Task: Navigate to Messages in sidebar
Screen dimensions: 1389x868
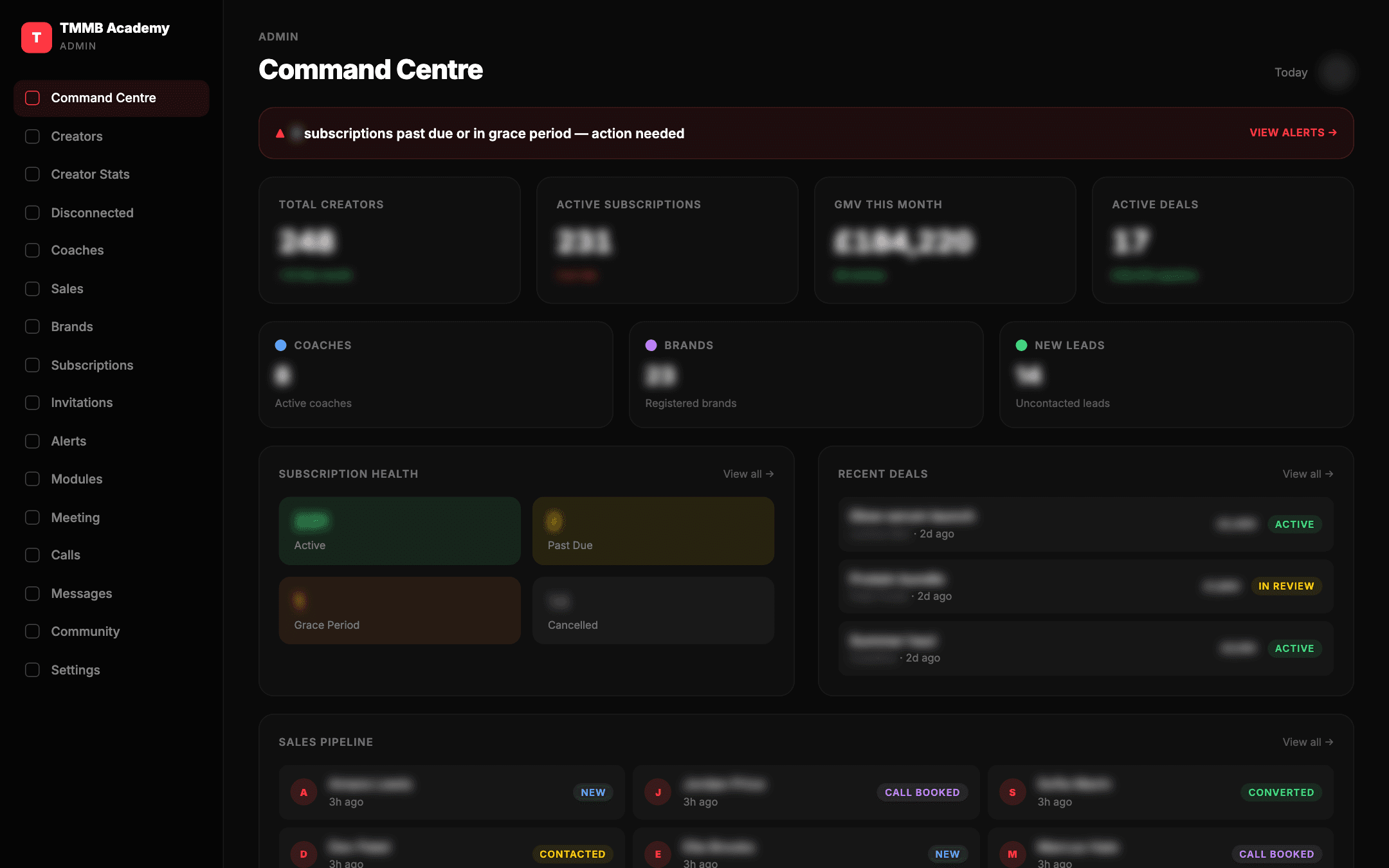Action: pyautogui.click(x=111, y=593)
